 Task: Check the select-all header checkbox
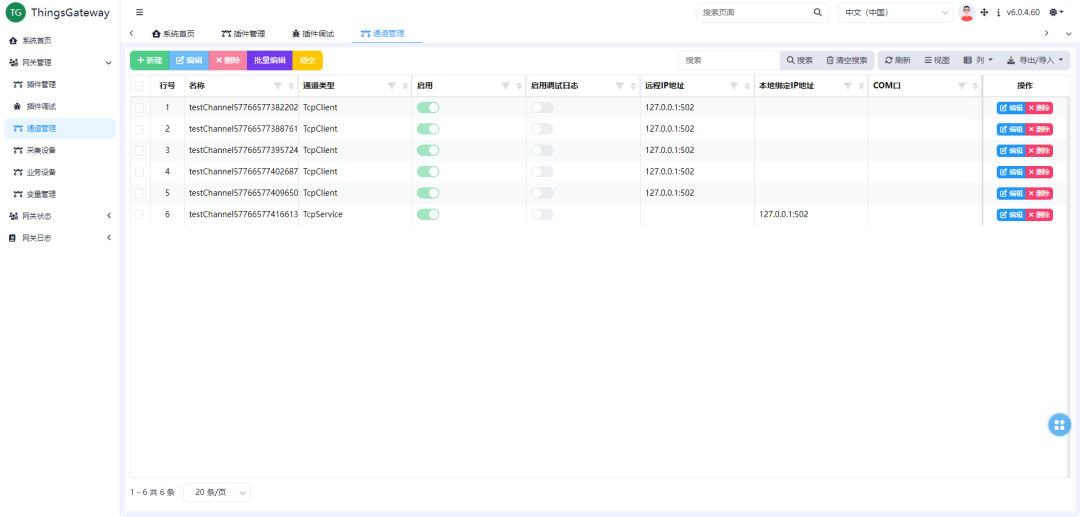[140, 86]
